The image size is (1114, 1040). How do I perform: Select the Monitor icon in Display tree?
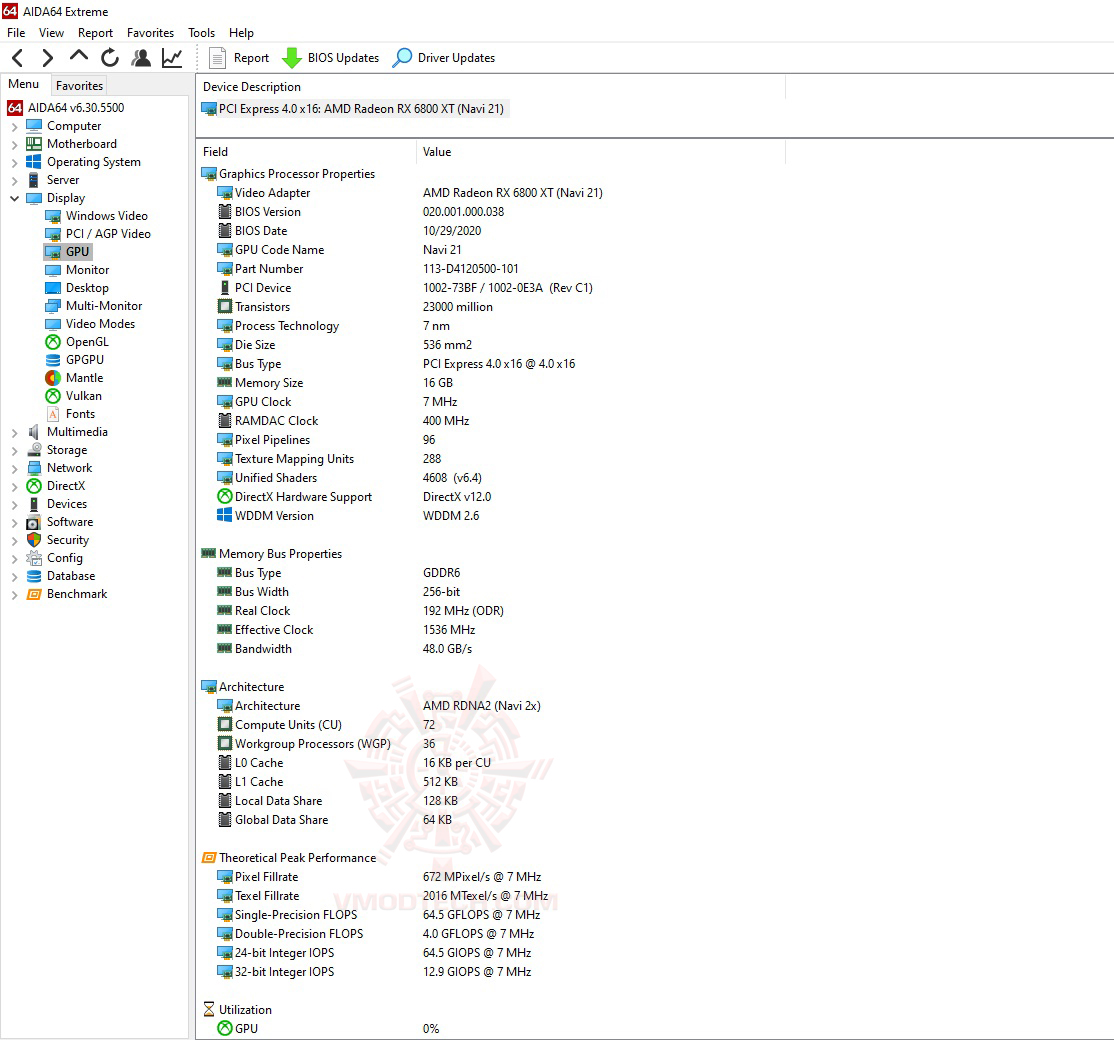click(x=53, y=270)
